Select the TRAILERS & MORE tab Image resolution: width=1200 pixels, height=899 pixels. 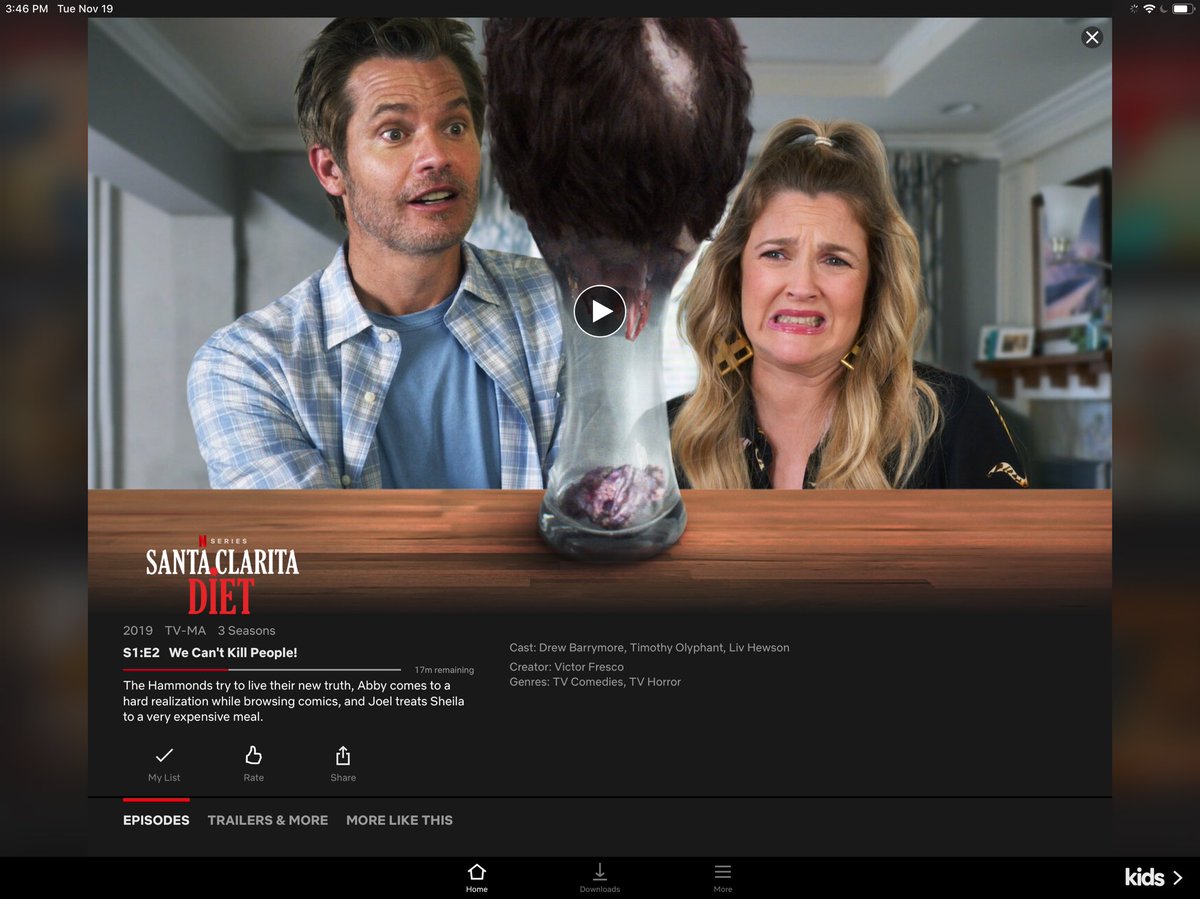pos(268,820)
